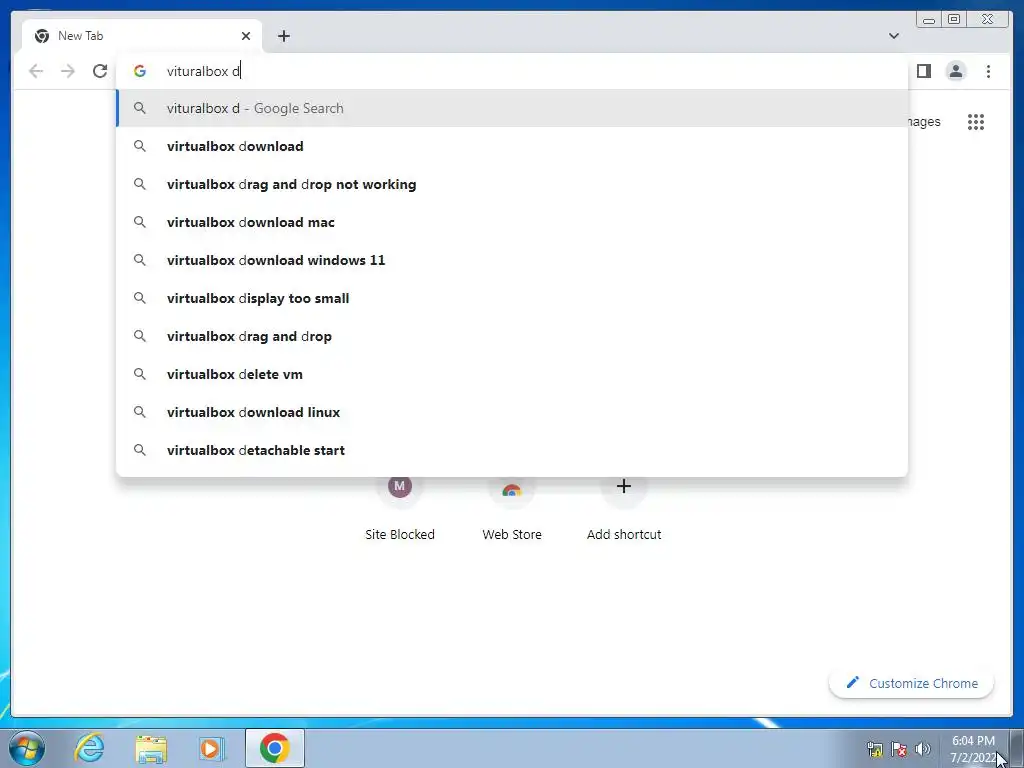Click the Customize Chrome button
The image size is (1024, 768).
[911, 683]
